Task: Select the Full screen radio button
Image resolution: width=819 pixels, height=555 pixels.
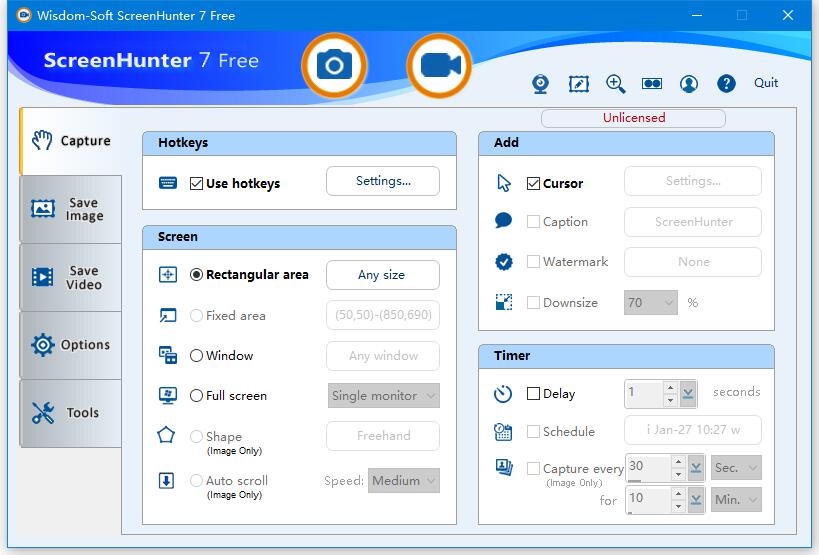Action: click(196, 396)
